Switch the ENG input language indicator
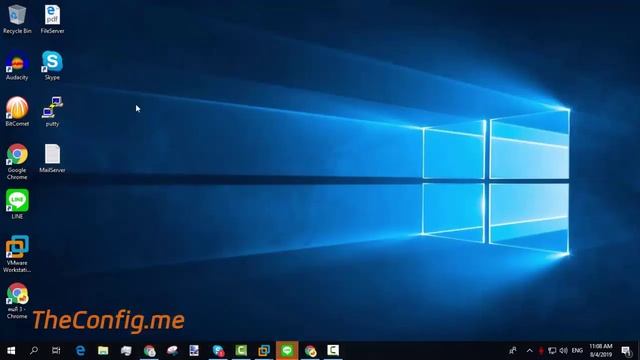Image resolution: width=640 pixels, height=360 pixels. pyautogui.click(x=577, y=351)
